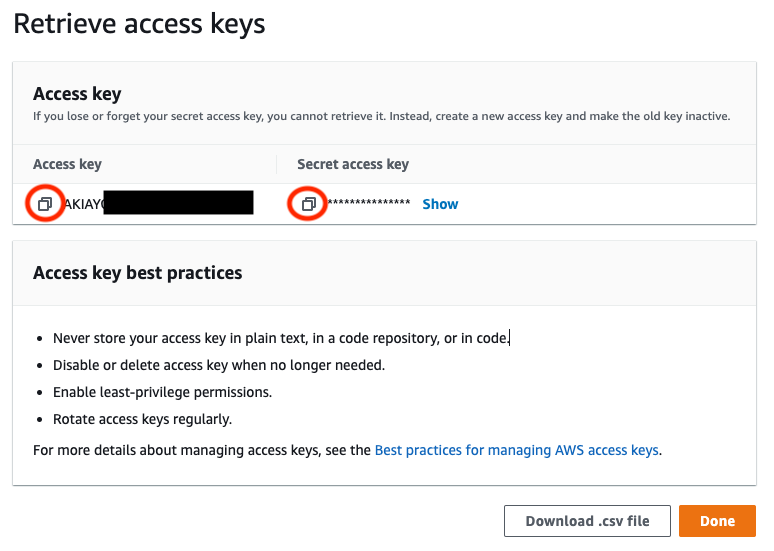Click the Access key best practices heading
This screenshot has width=774, height=551.
pyautogui.click(x=138, y=273)
